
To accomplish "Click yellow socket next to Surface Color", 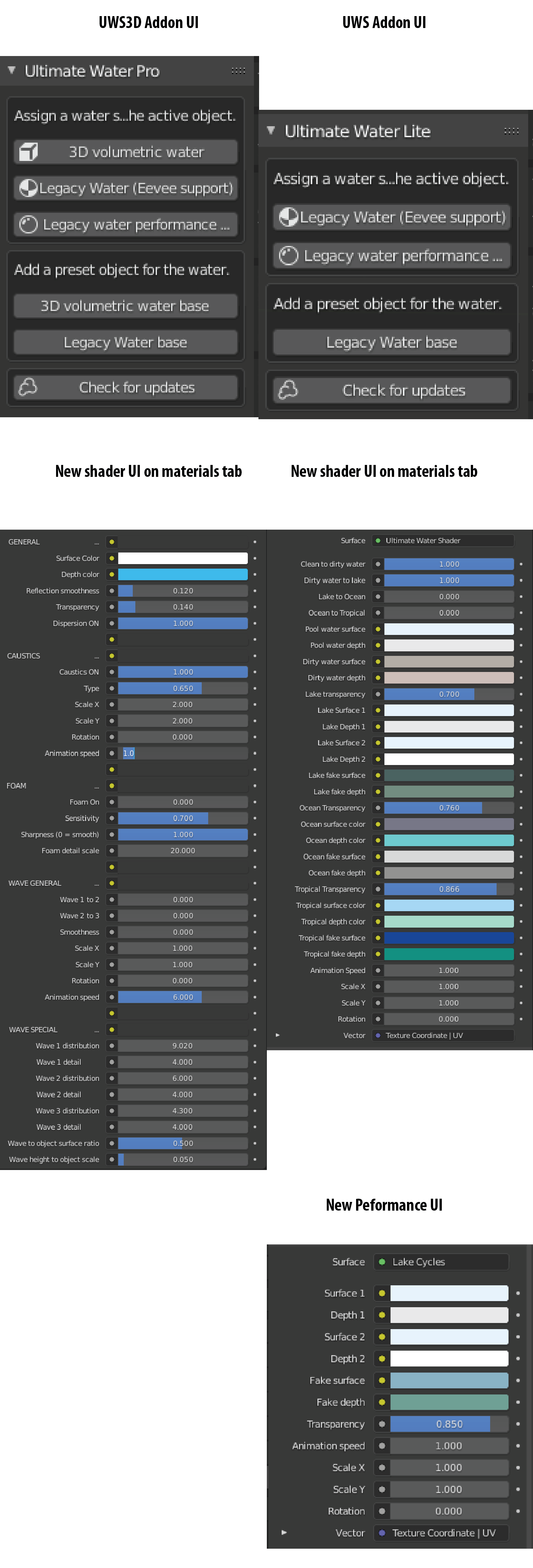I will 111,558.
